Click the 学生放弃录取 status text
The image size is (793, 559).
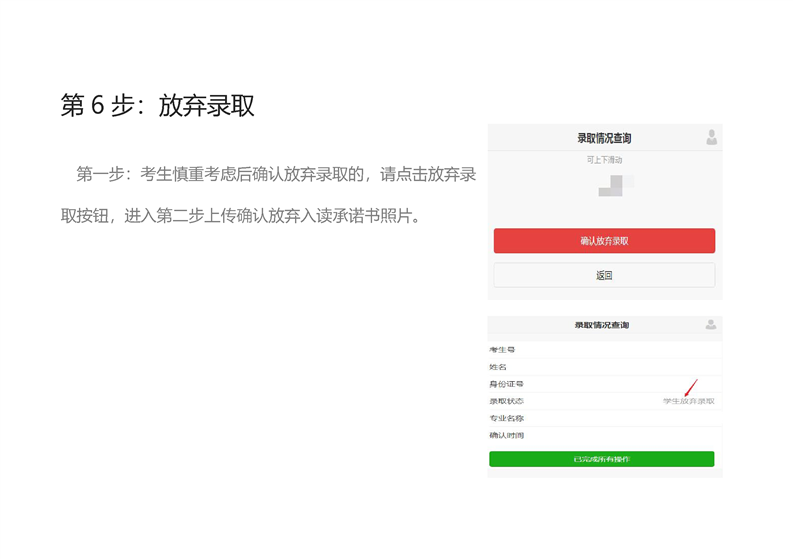(688, 401)
